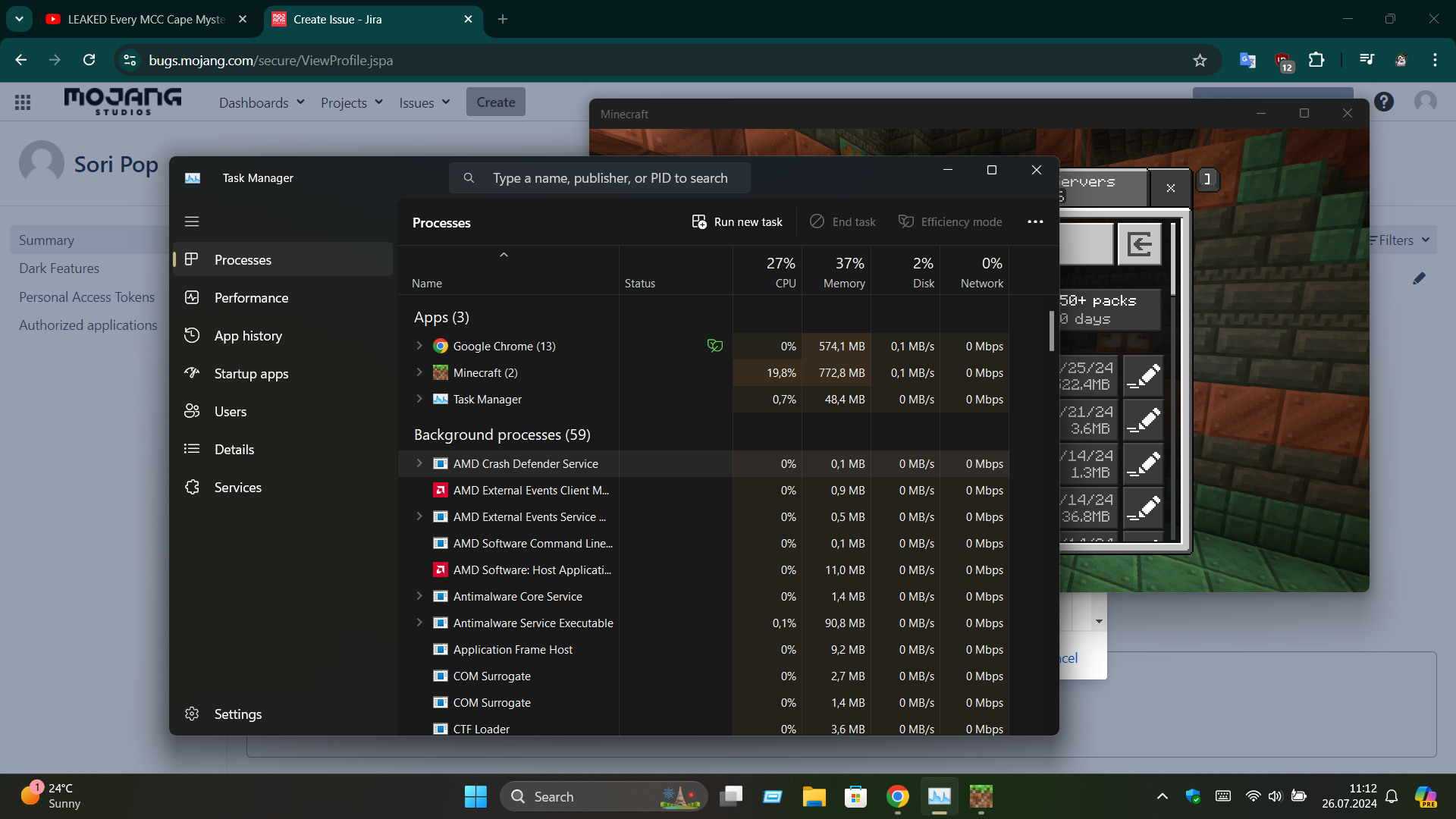Expand AMD Crash Defender Service entry

(x=419, y=463)
